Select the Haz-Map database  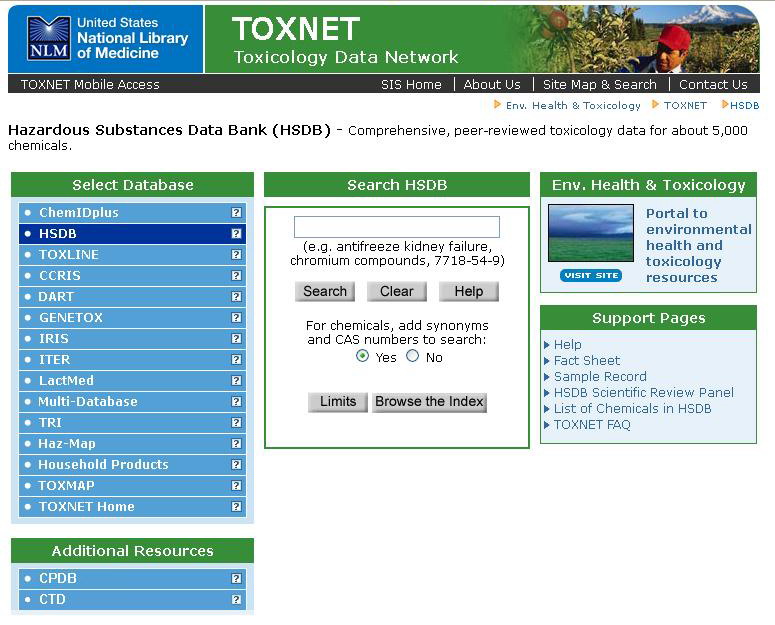tap(132, 444)
